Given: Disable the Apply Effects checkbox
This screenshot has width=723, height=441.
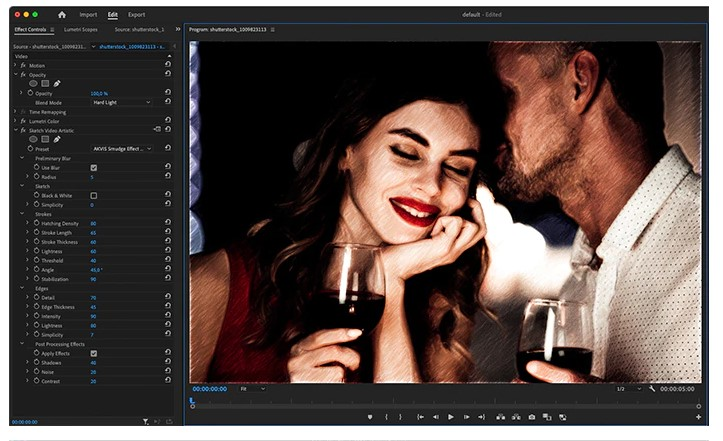Looking at the screenshot, I should click(x=93, y=353).
